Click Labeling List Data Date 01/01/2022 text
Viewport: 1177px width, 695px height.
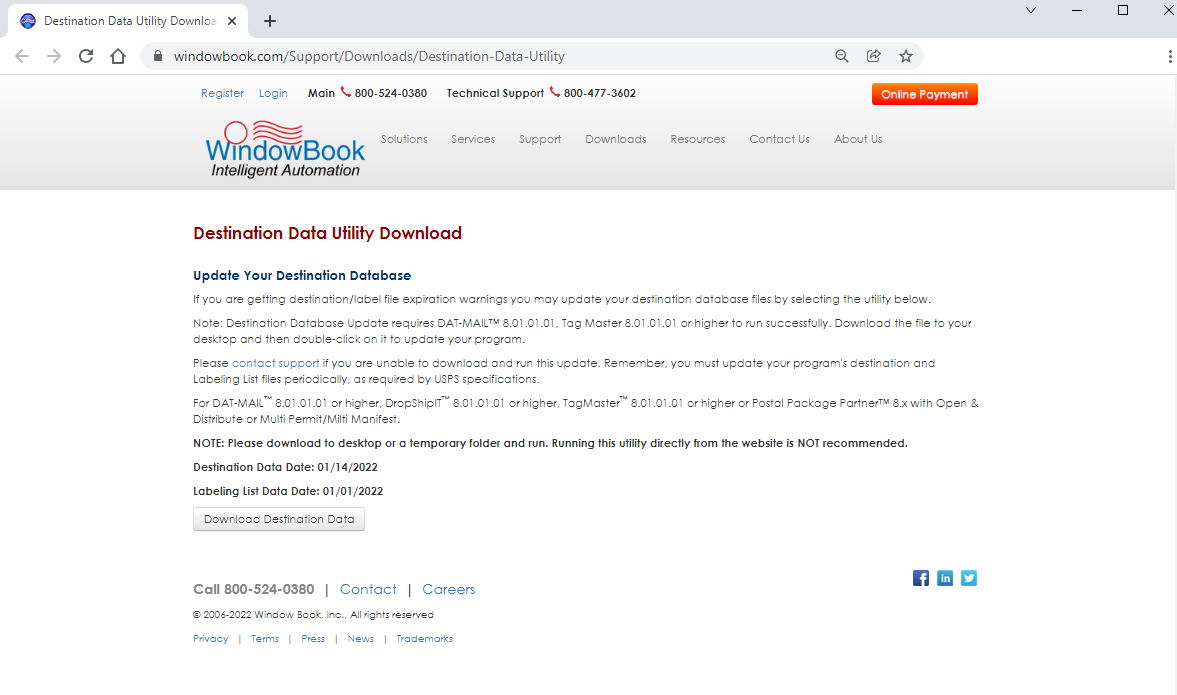[x=288, y=491]
